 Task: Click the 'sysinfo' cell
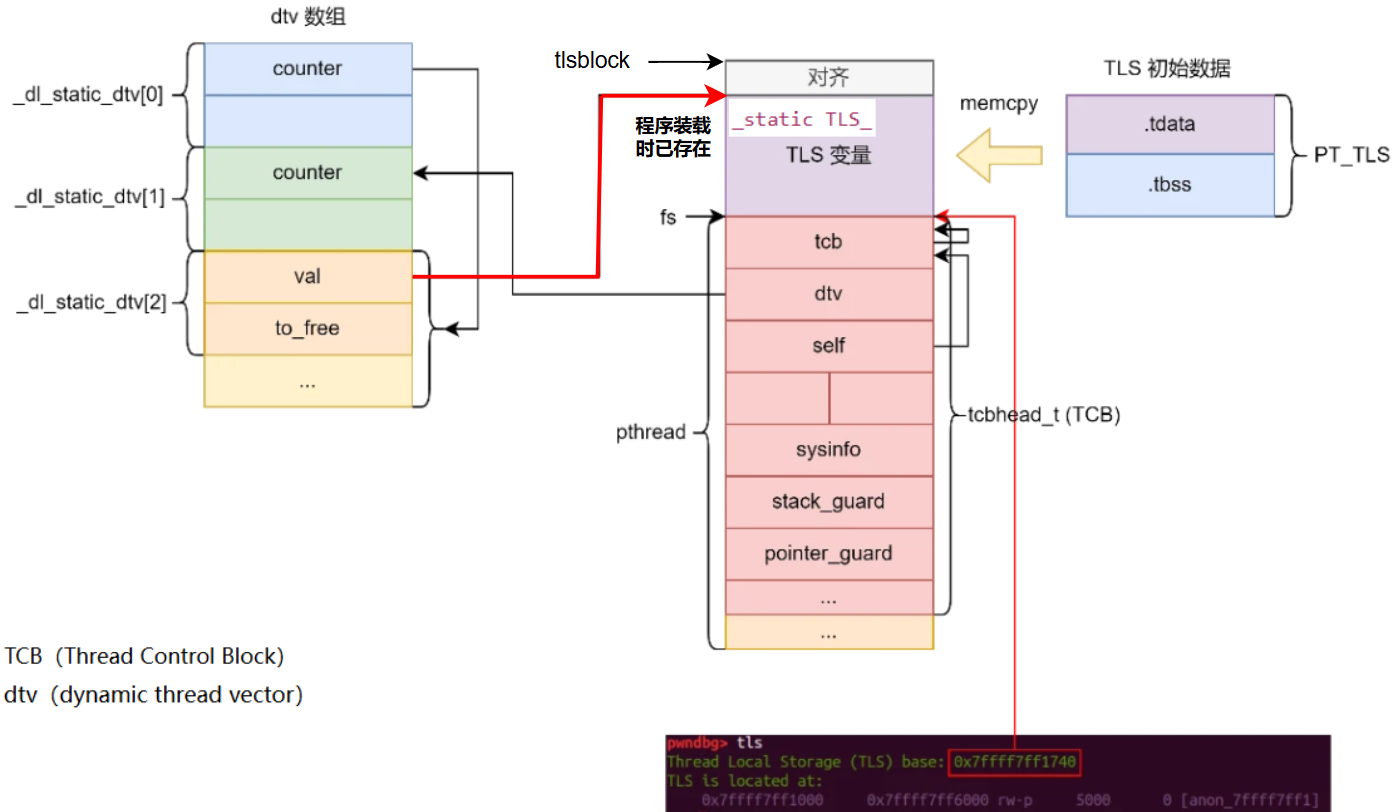pyautogui.click(x=829, y=450)
